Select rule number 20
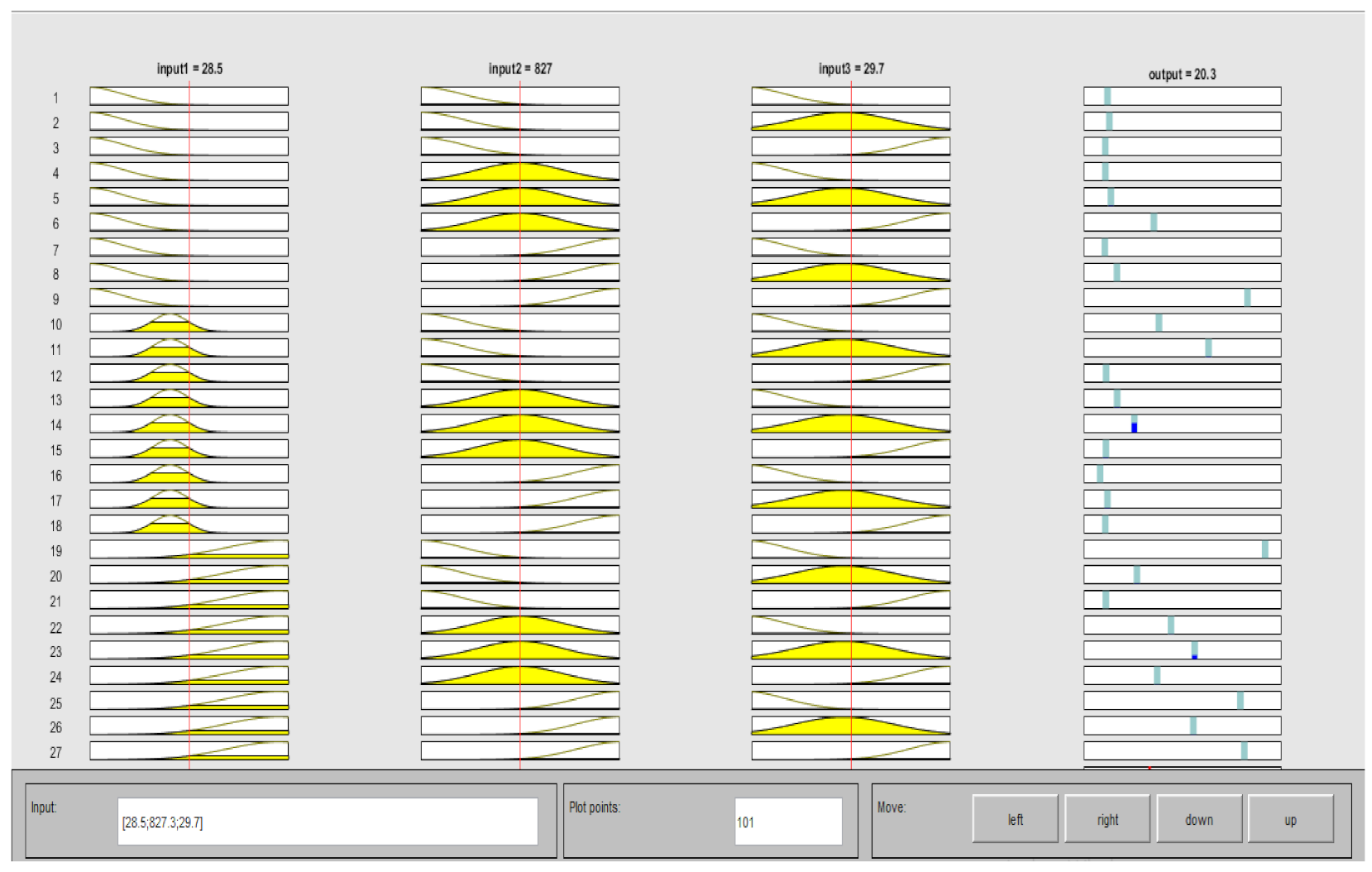 click(56, 576)
